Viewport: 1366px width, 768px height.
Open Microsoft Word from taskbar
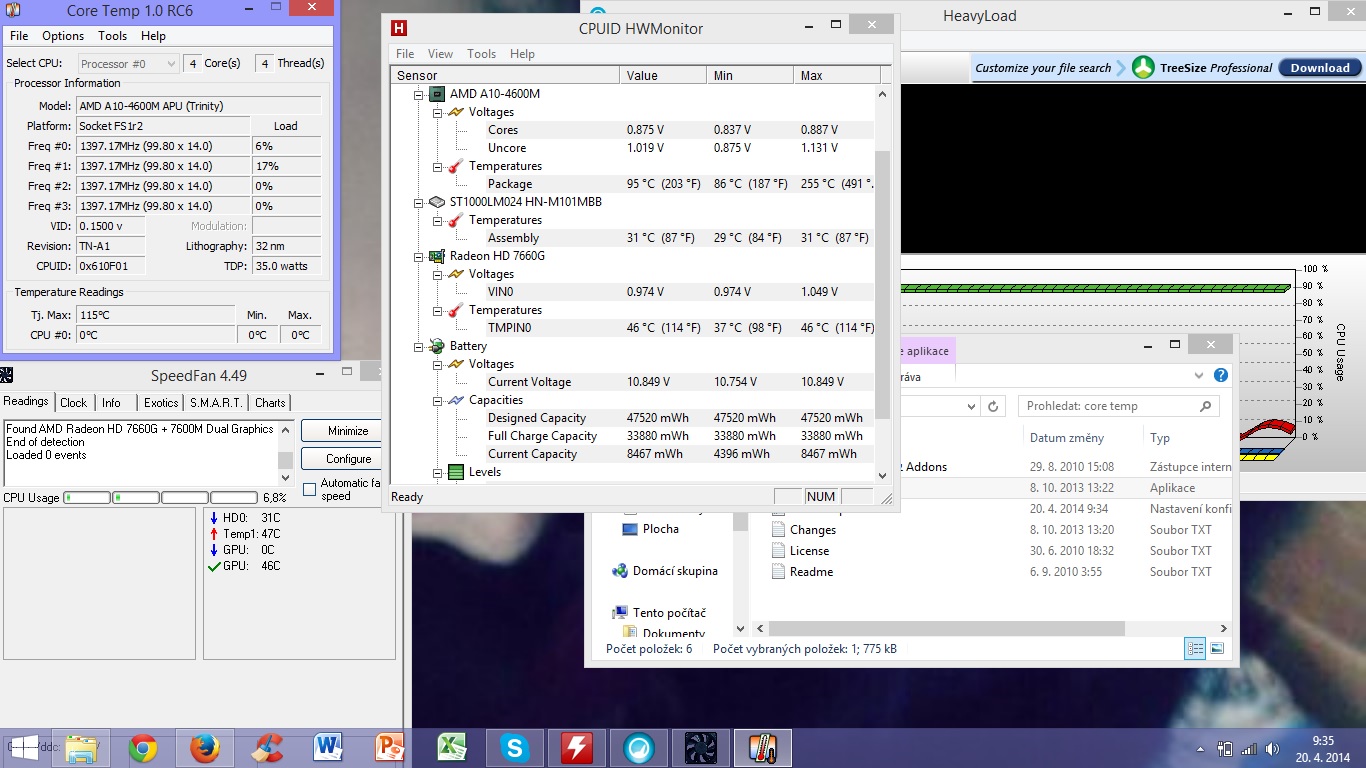click(x=327, y=747)
